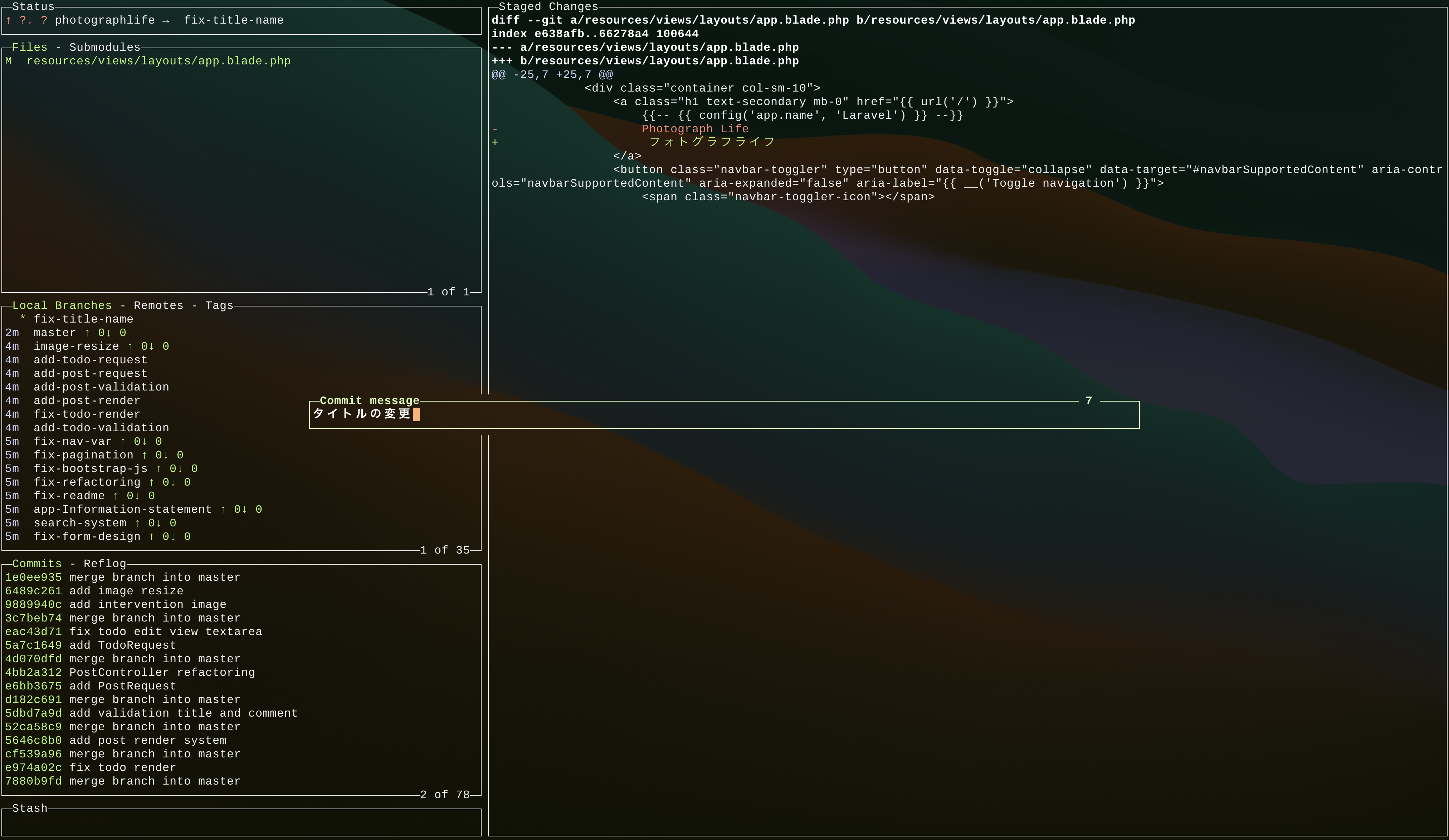Click the arrow between photographlife and fix-title-name
Image resolution: width=1449 pixels, height=840 pixels.
pos(167,20)
